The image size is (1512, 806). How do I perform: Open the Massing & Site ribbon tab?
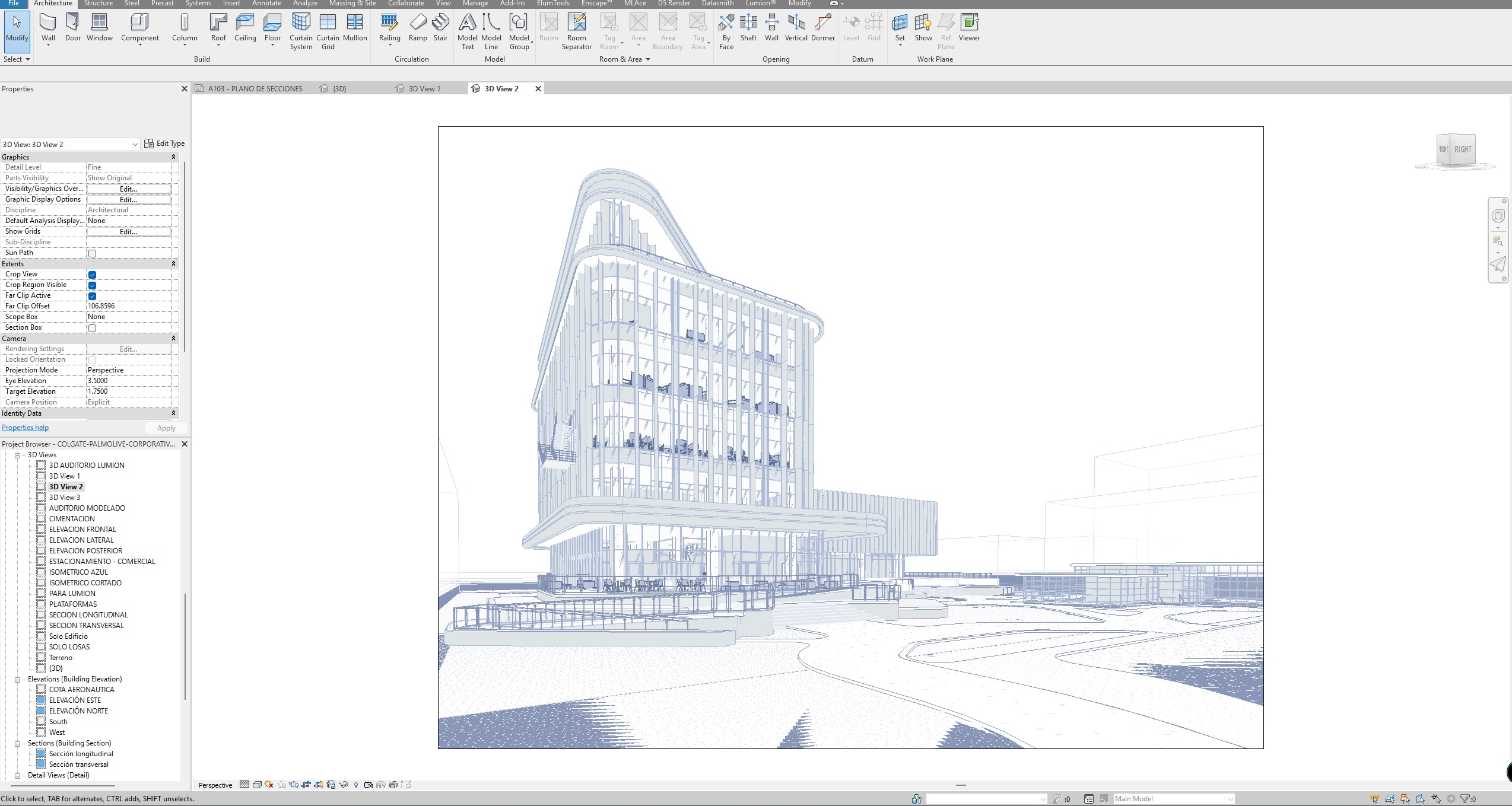pyautogui.click(x=352, y=4)
